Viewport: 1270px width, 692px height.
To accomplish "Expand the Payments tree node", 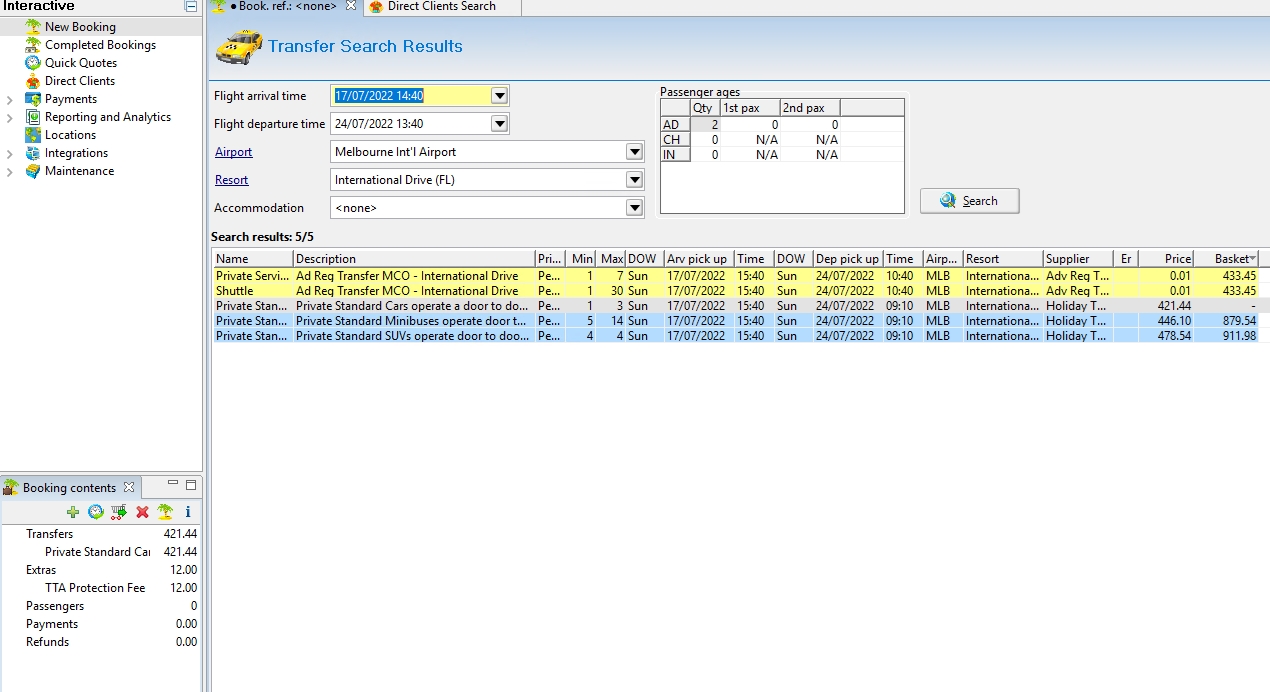I will [10, 99].
